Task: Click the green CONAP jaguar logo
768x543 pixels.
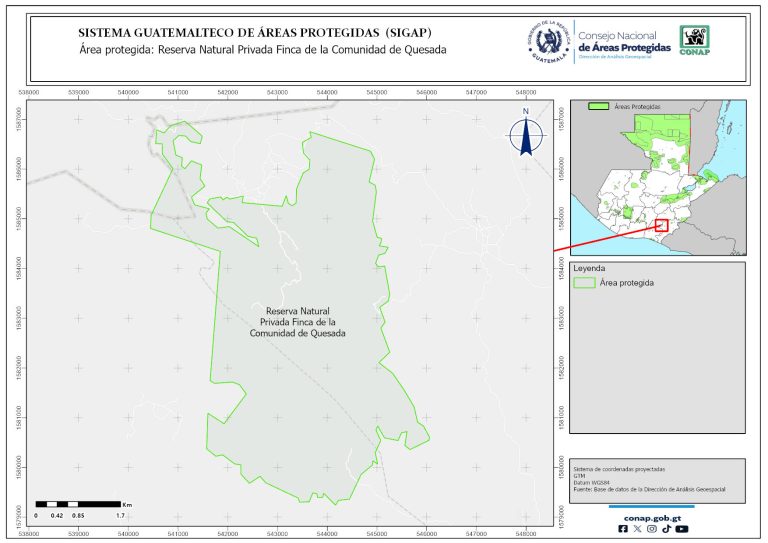Action: pyautogui.click(x=695, y=38)
